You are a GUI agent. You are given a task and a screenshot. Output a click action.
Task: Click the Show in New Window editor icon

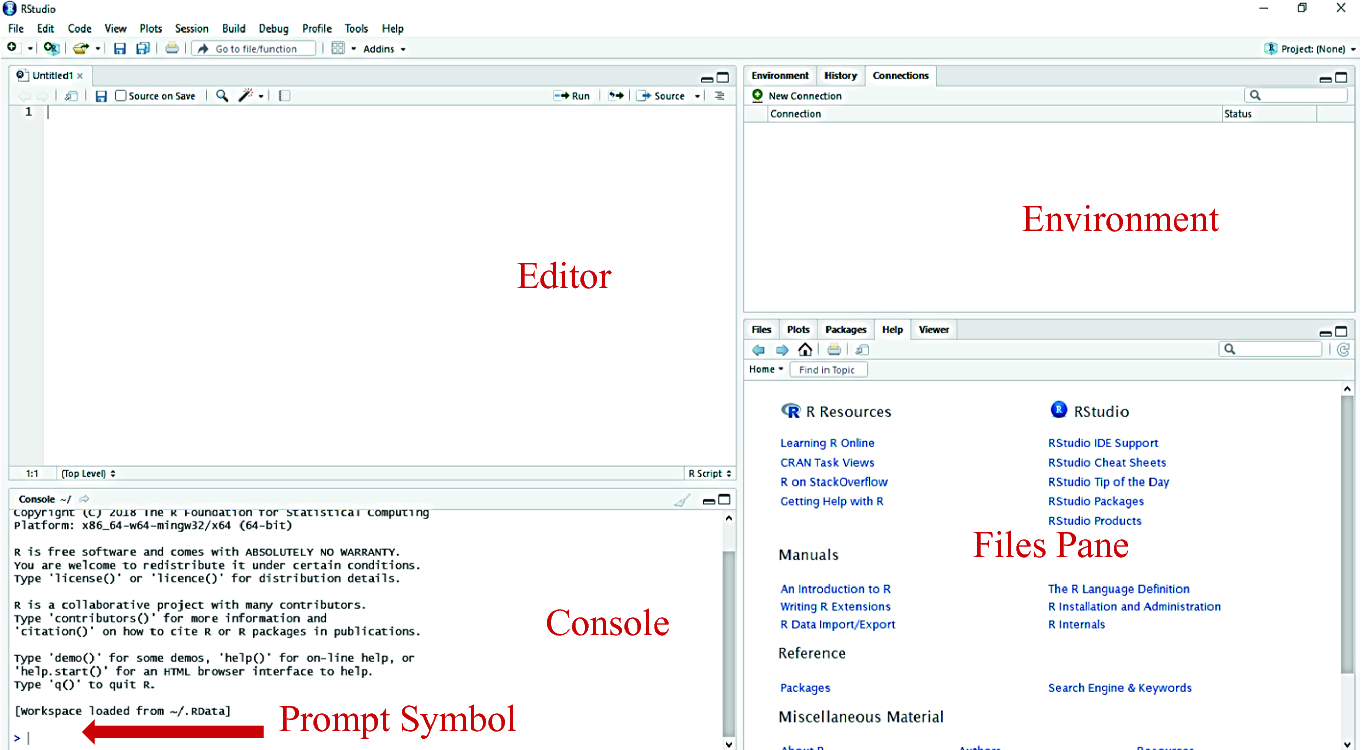(x=71, y=96)
